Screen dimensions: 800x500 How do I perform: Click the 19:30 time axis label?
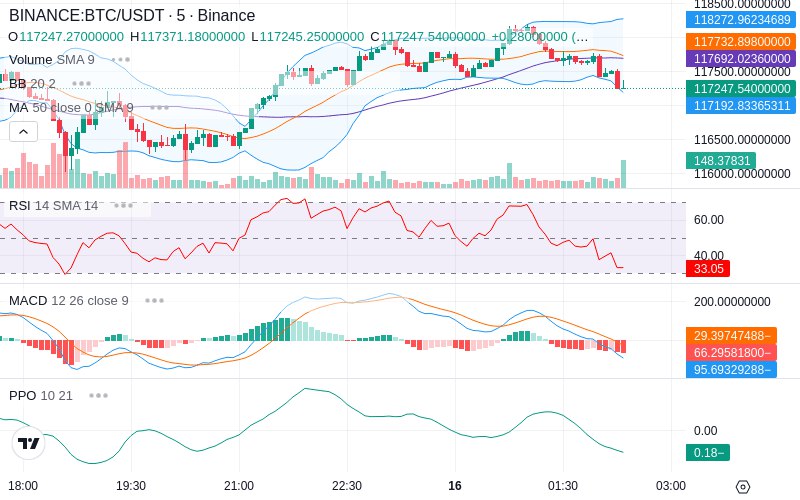pos(131,486)
